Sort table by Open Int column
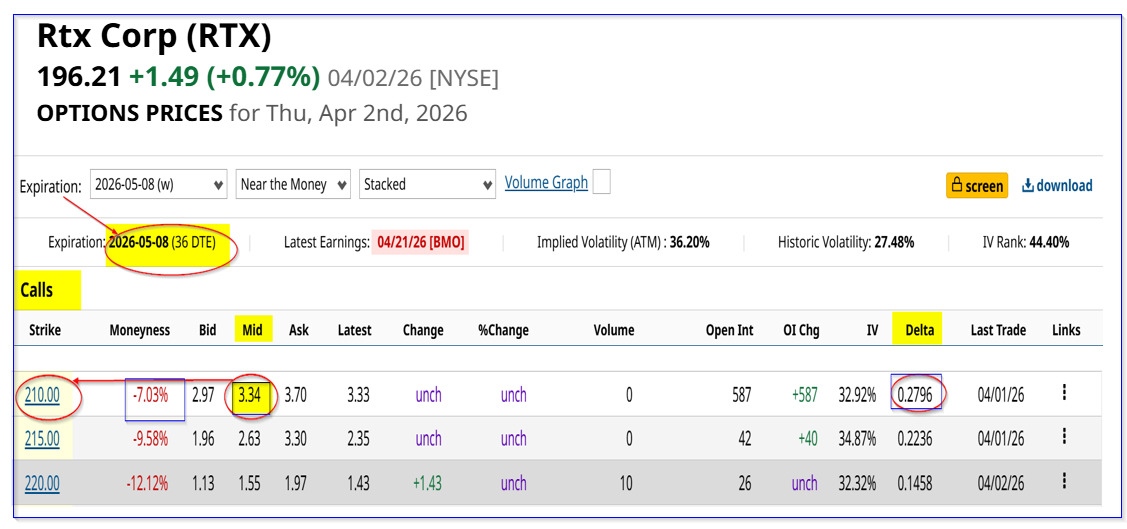 click(x=729, y=330)
